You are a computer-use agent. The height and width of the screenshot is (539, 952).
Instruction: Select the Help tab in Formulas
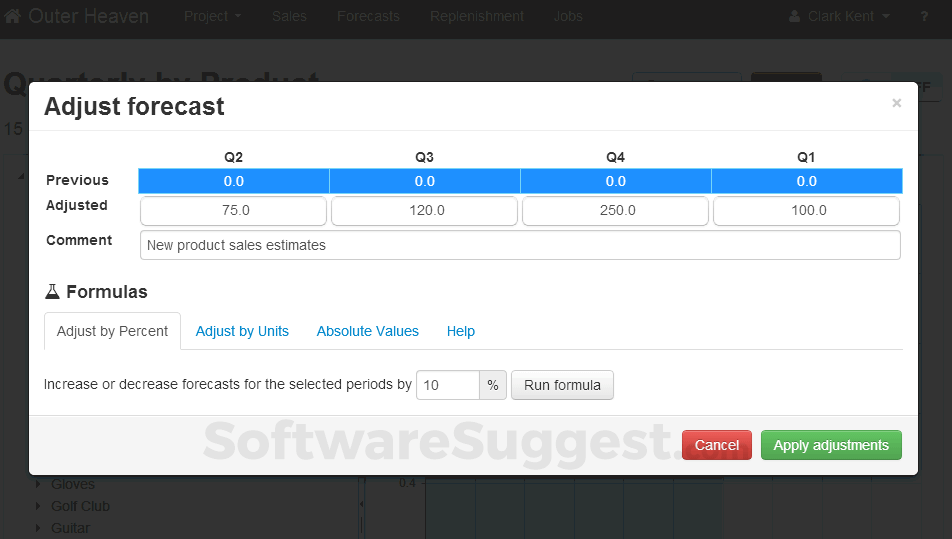(461, 331)
